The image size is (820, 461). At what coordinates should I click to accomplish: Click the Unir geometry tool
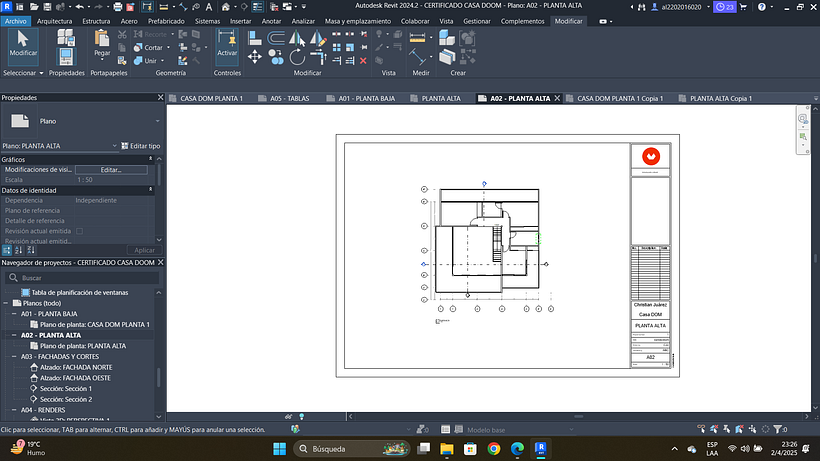147,61
